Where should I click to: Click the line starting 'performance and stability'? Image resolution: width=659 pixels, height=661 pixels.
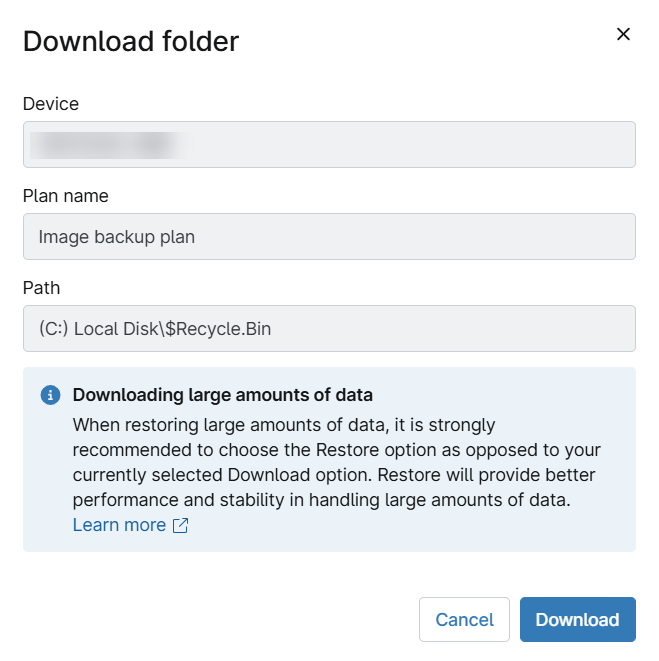[321, 500]
